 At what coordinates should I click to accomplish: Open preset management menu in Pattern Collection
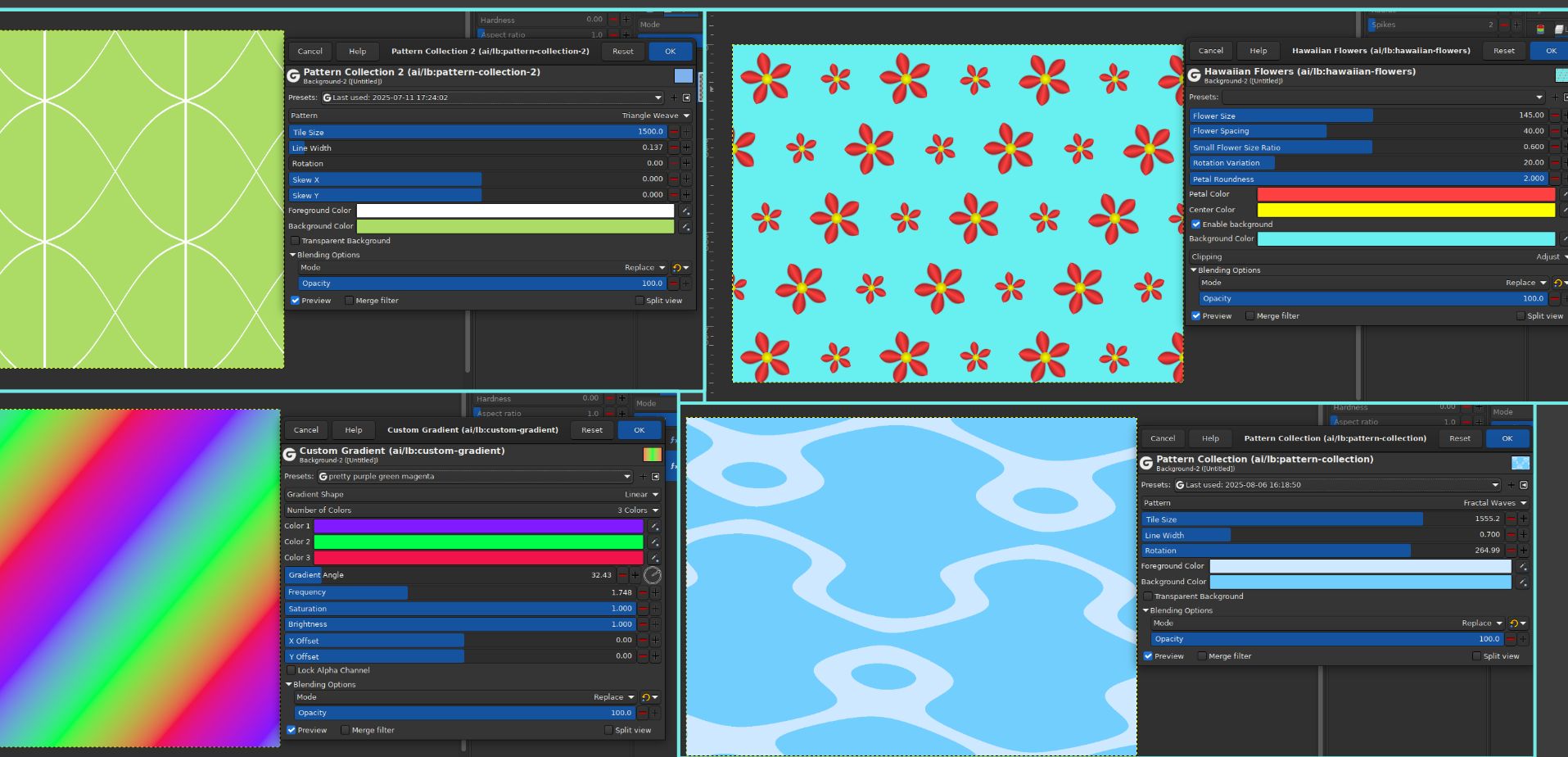click(x=1523, y=485)
